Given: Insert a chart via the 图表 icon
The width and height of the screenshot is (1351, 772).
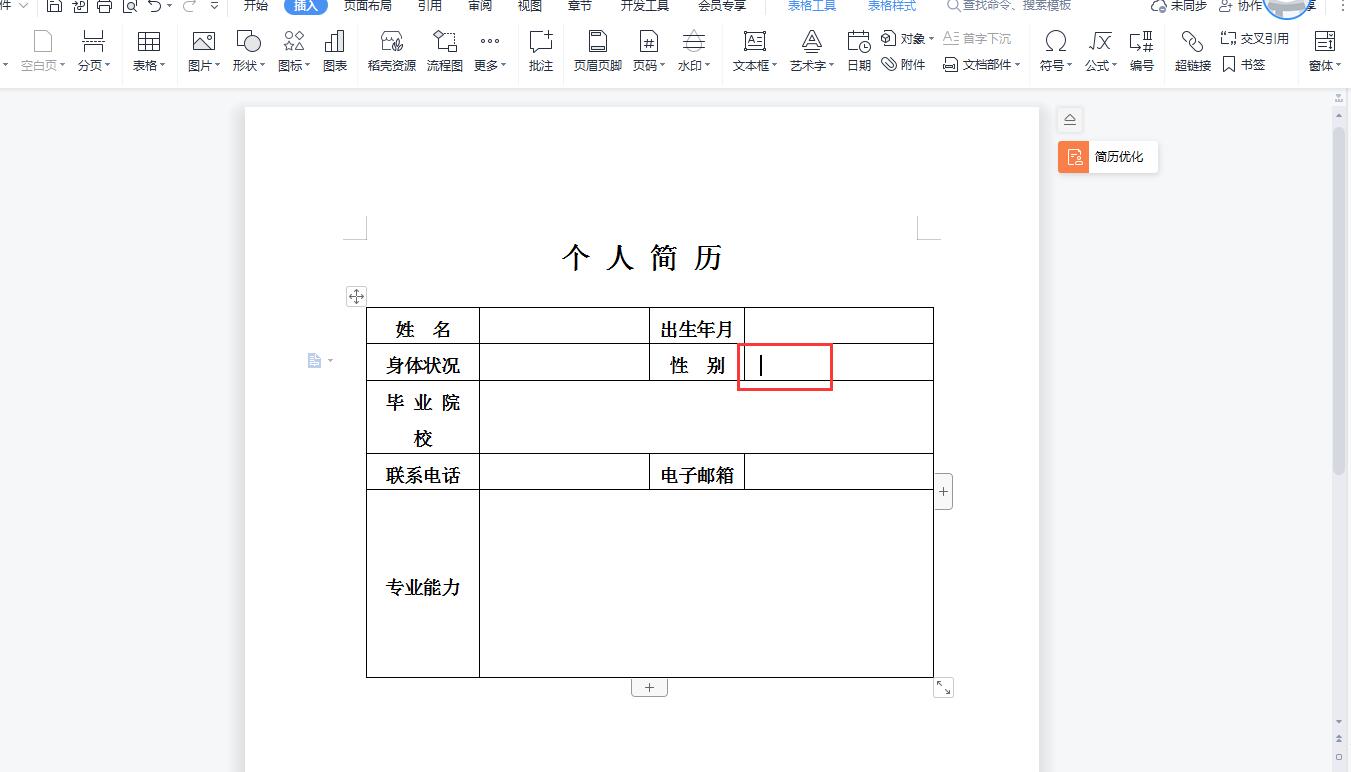Looking at the screenshot, I should coord(334,50).
